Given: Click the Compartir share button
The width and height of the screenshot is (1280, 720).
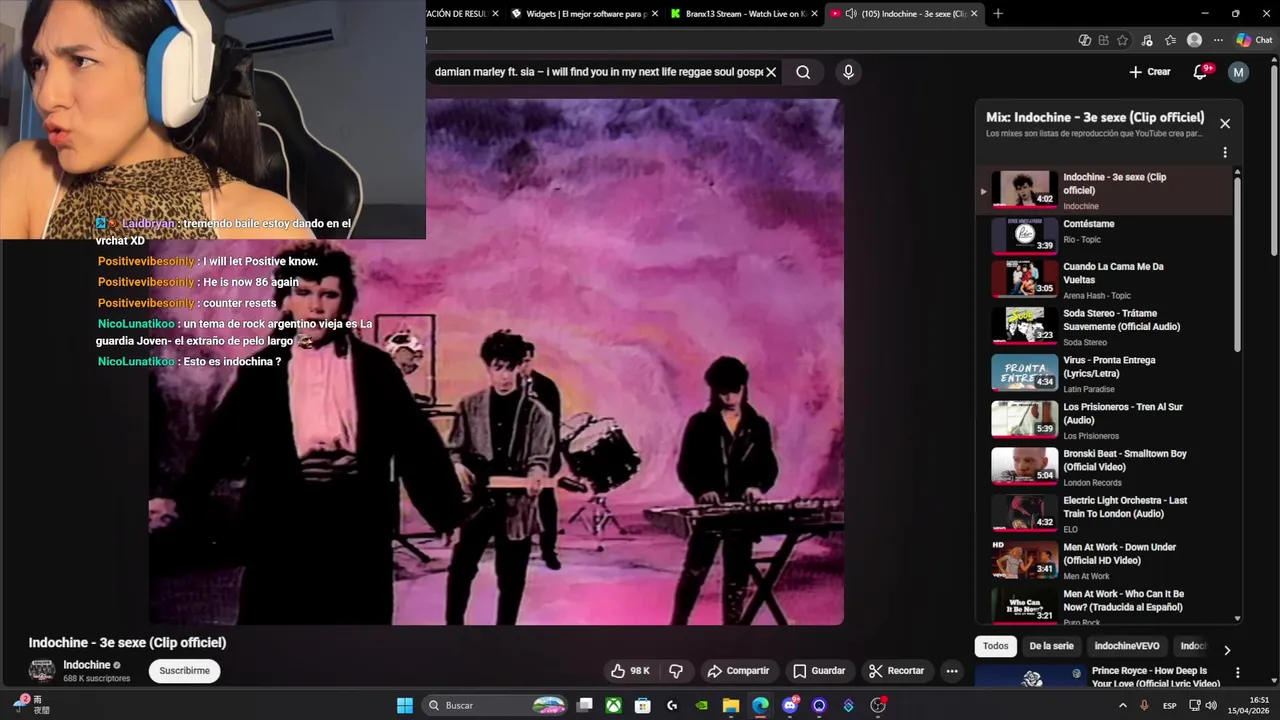Looking at the screenshot, I should coord(738,671).
